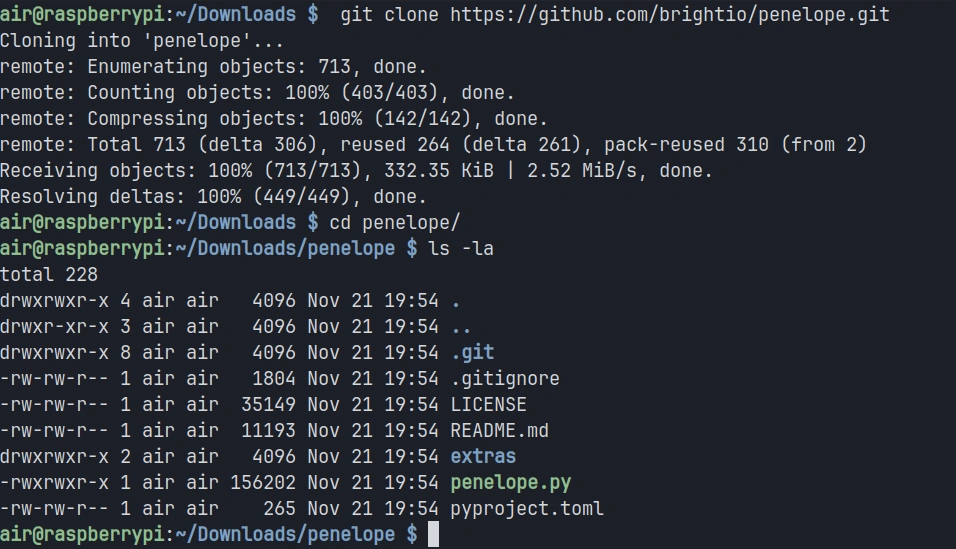The image size is (956, 549).
Task: Click the "cd penelope/" command text
Action: pos(394,222)
